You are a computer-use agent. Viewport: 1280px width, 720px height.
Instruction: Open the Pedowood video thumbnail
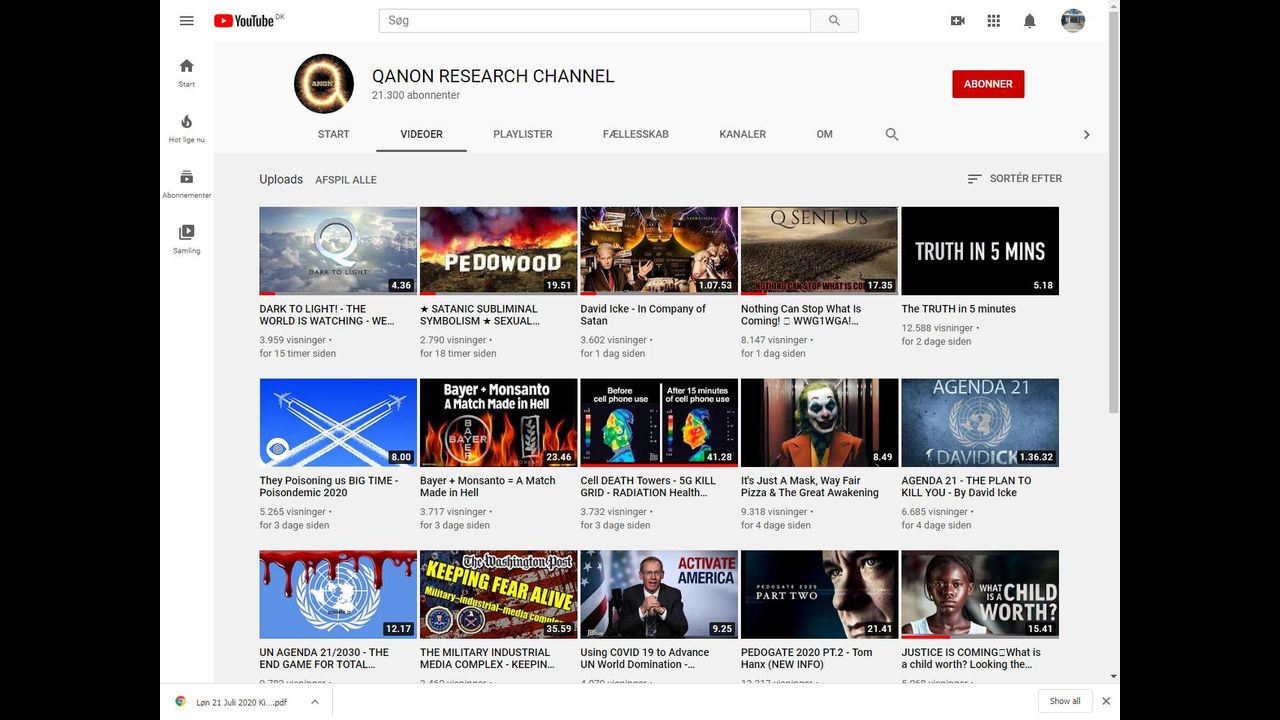click(498, 251)
